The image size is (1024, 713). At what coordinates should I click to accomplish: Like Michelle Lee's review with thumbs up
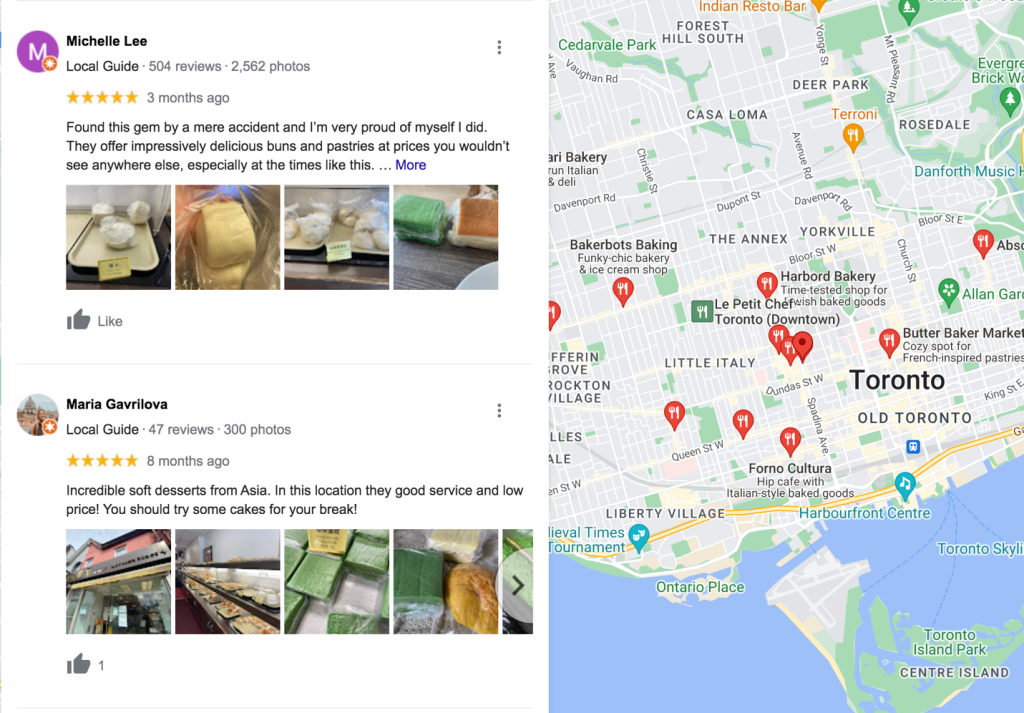coord(78,320)
